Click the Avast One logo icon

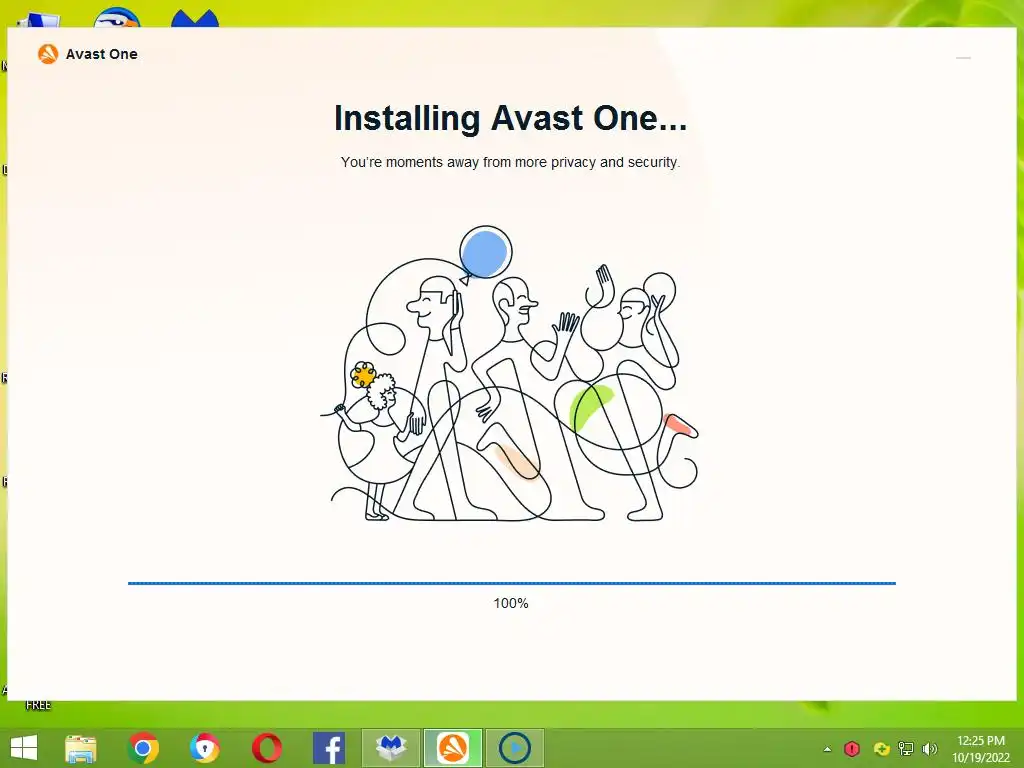[48, 54]
